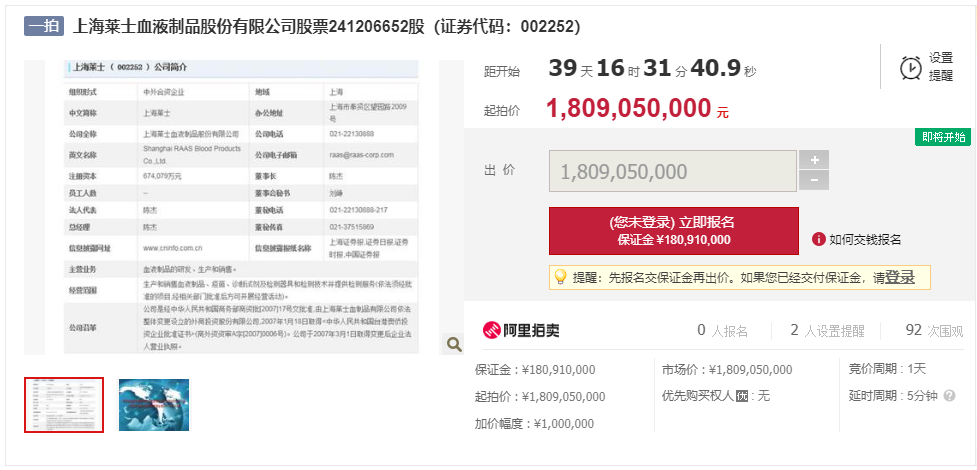977x470 pixels.
Task: Click 设置提醒 text
Action: tap(941, 67)
